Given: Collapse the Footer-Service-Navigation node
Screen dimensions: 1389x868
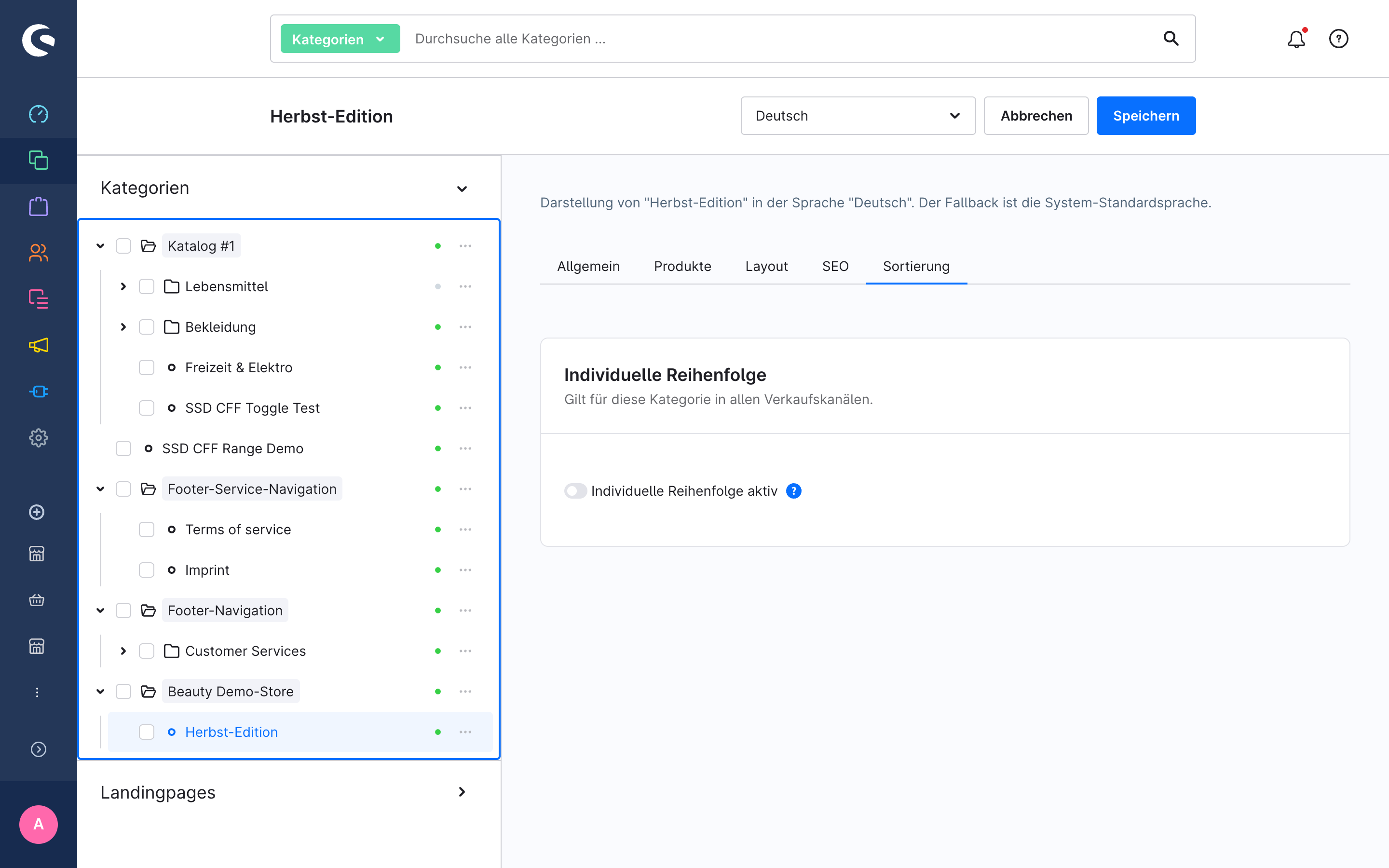Looking at the screenshot, I should pyautogui.click(x=100, y=489).
